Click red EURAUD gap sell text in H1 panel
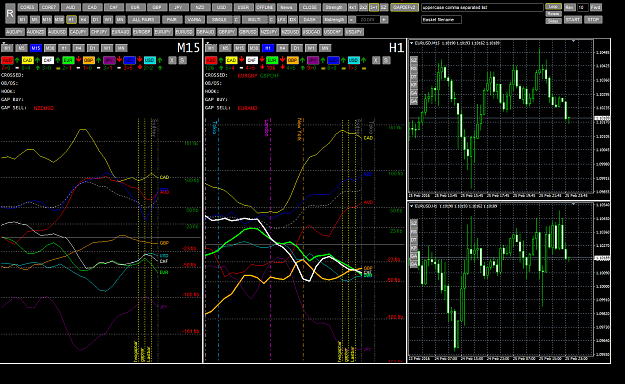The image size is (625, 384). click(x=248, y=108)
